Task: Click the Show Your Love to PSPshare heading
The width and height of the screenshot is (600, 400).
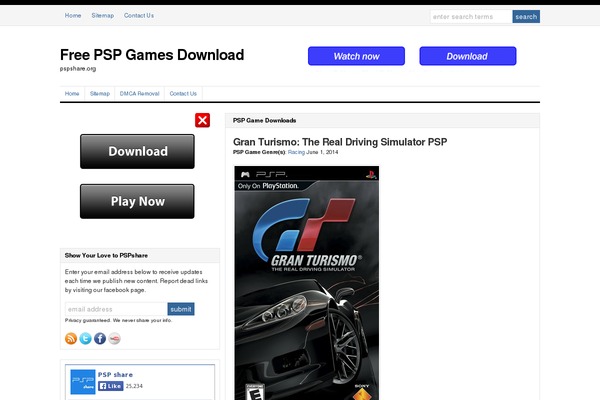Action: [x=106, y=255]
